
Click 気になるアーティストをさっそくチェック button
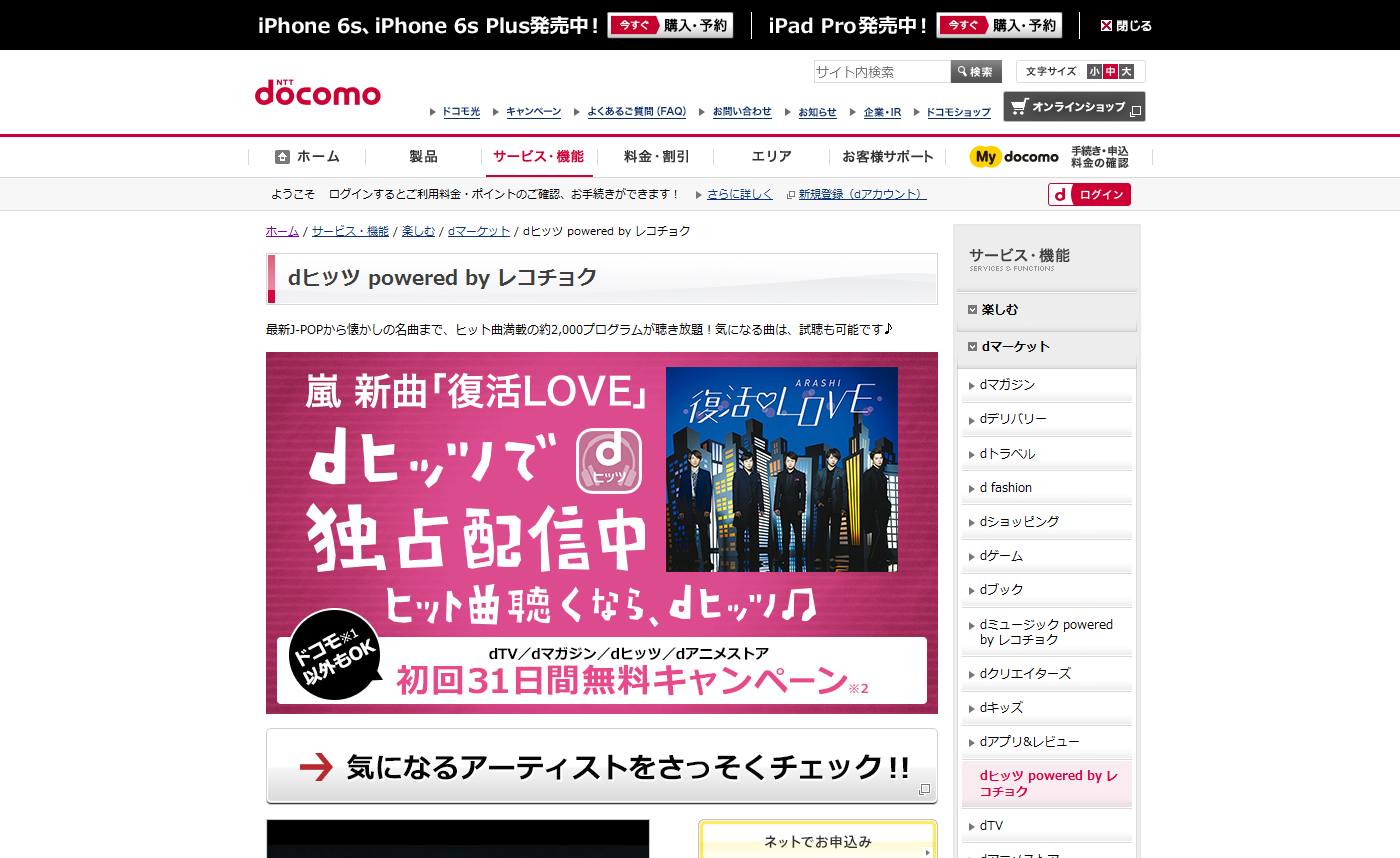click(x=602, y=766)
